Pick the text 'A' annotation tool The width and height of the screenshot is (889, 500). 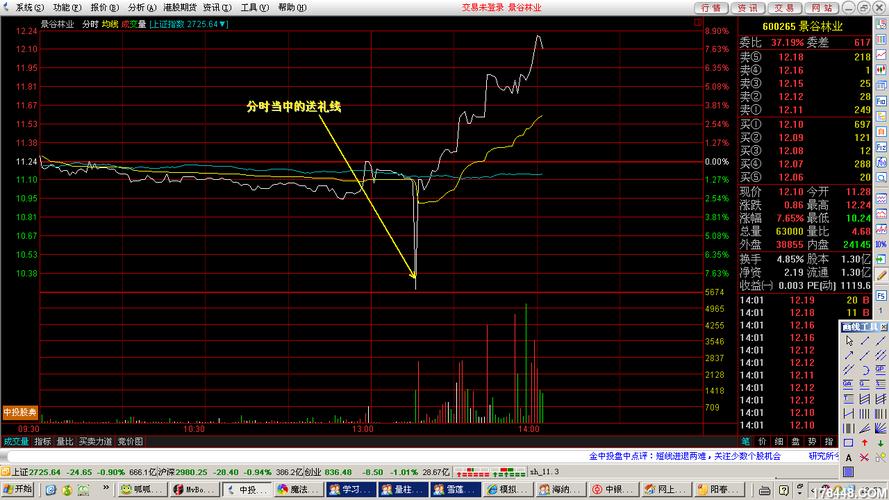coord(848,457)
